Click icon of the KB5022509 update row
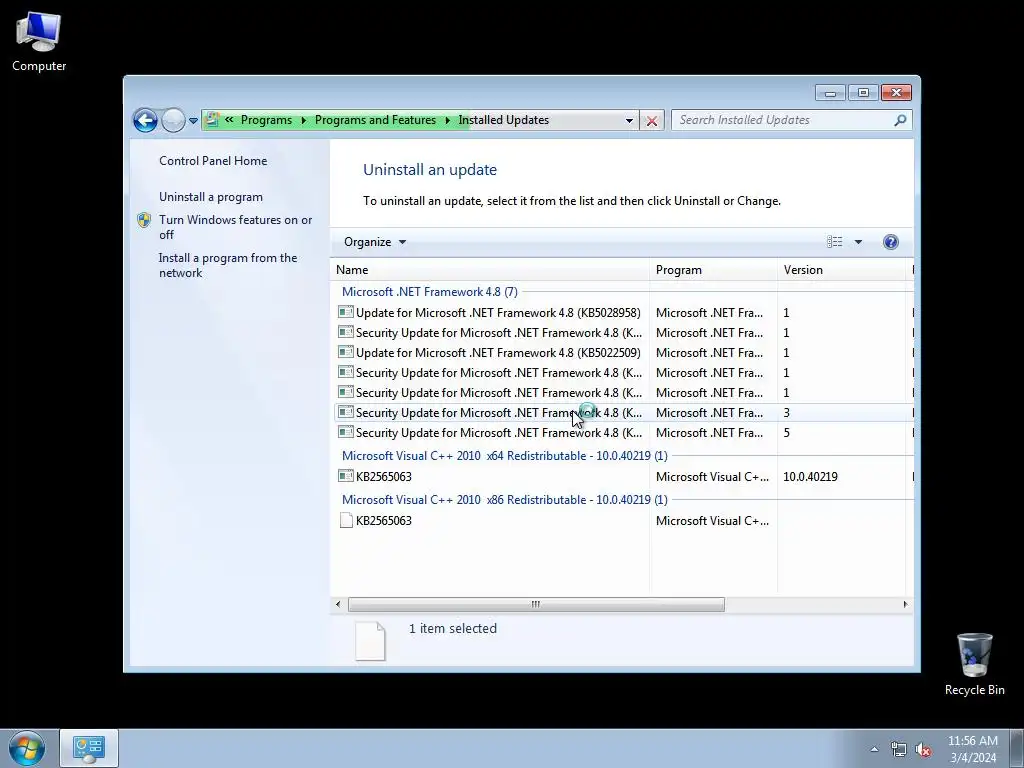The height and width of the screenshot is (768, 1024). coord(345,352)
